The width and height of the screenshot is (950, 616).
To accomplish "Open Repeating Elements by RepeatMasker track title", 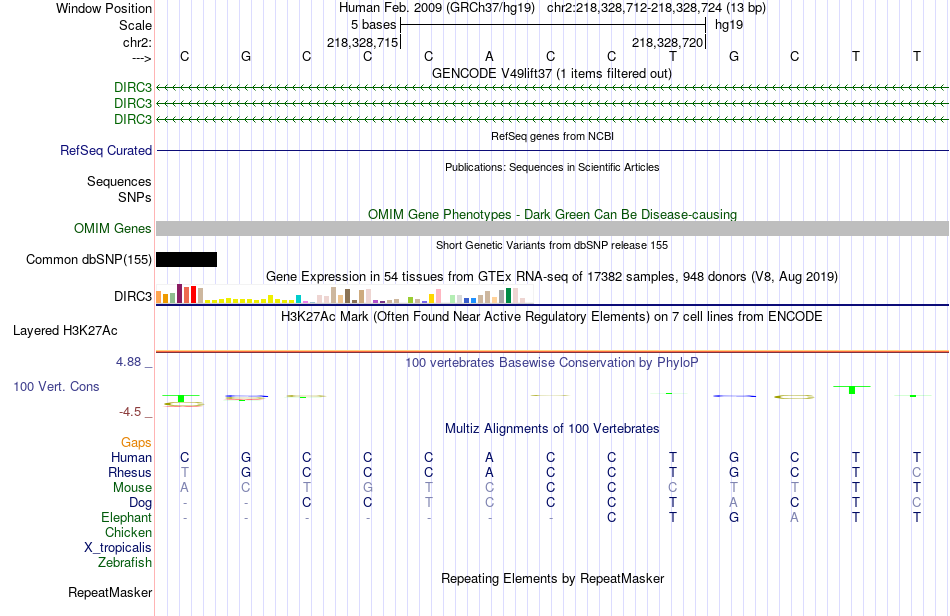I will 552,578.
